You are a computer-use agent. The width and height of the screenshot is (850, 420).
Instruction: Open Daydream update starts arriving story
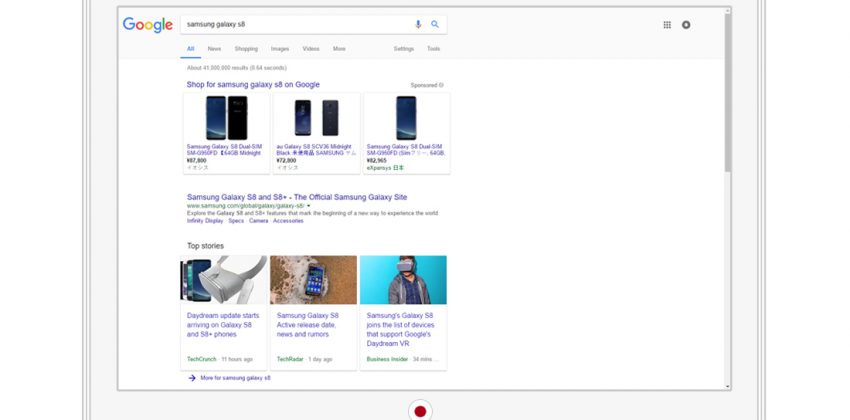[x=223, y=325]
